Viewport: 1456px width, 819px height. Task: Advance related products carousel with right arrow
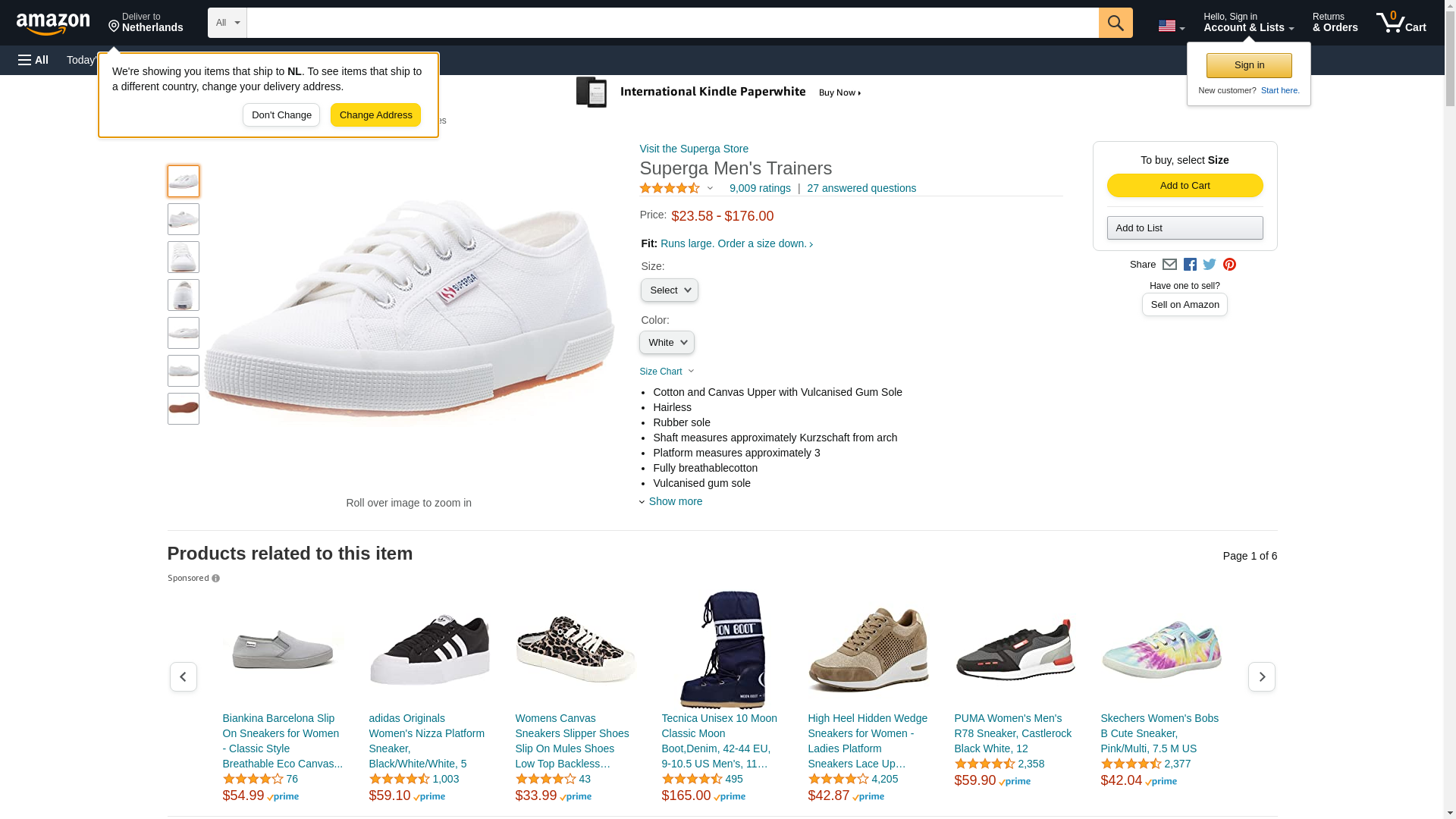click(x=1262, y=676)
